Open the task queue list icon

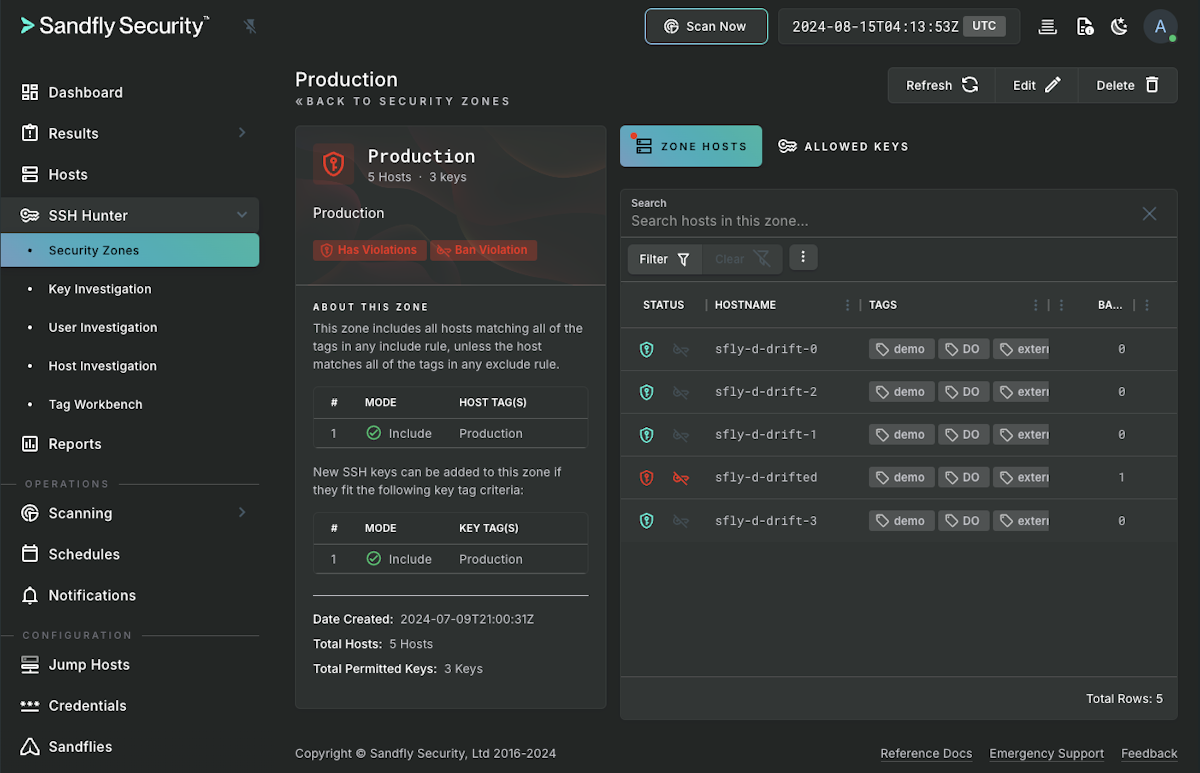(1047, 27)
